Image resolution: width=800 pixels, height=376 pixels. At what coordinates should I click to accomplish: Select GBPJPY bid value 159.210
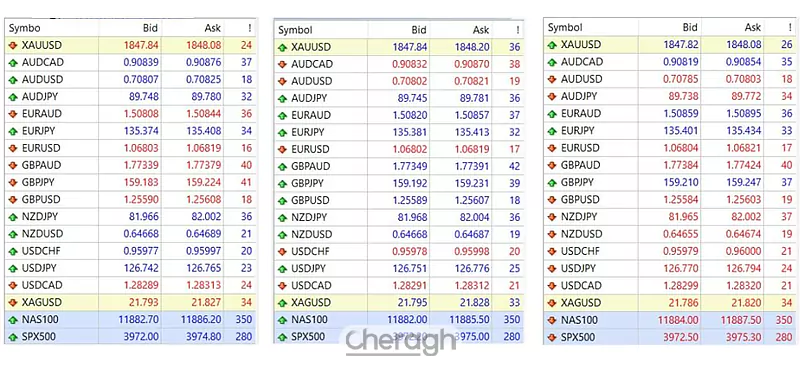pyautogui.click(x=681, y=182)
